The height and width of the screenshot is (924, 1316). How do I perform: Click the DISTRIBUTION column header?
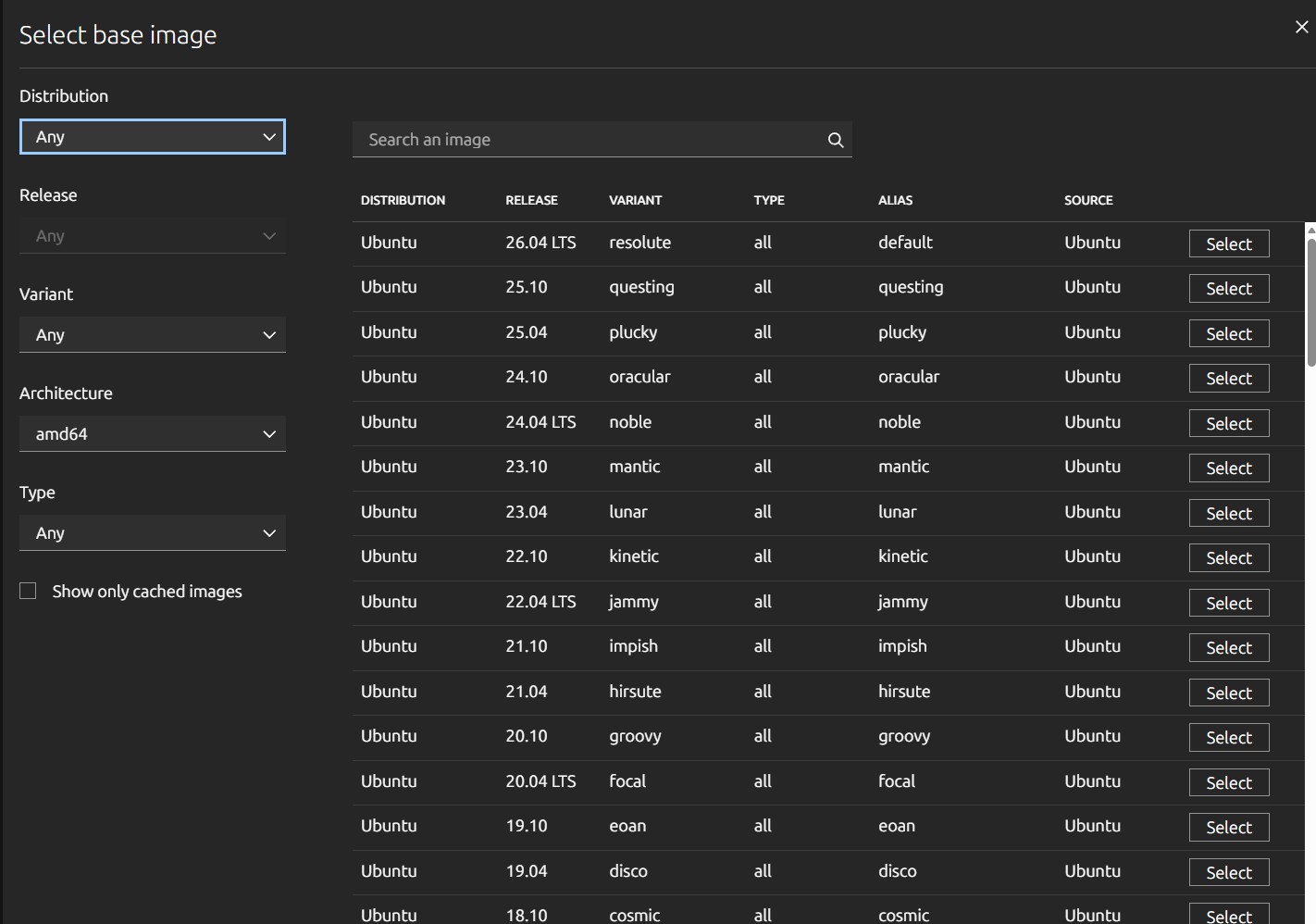(403, 200)
